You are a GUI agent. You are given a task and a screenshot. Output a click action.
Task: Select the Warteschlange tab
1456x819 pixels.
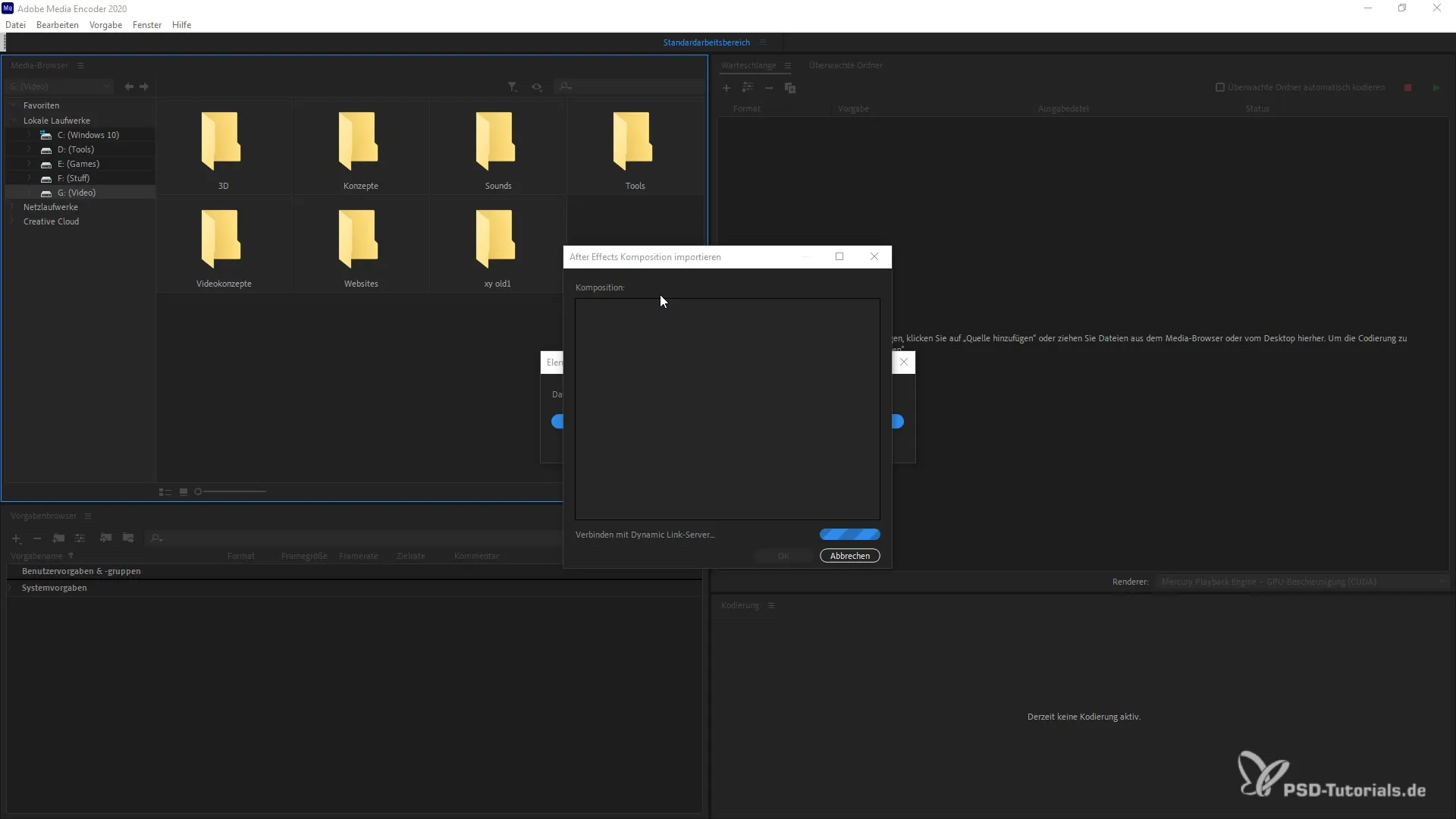[x=748, y=66]
